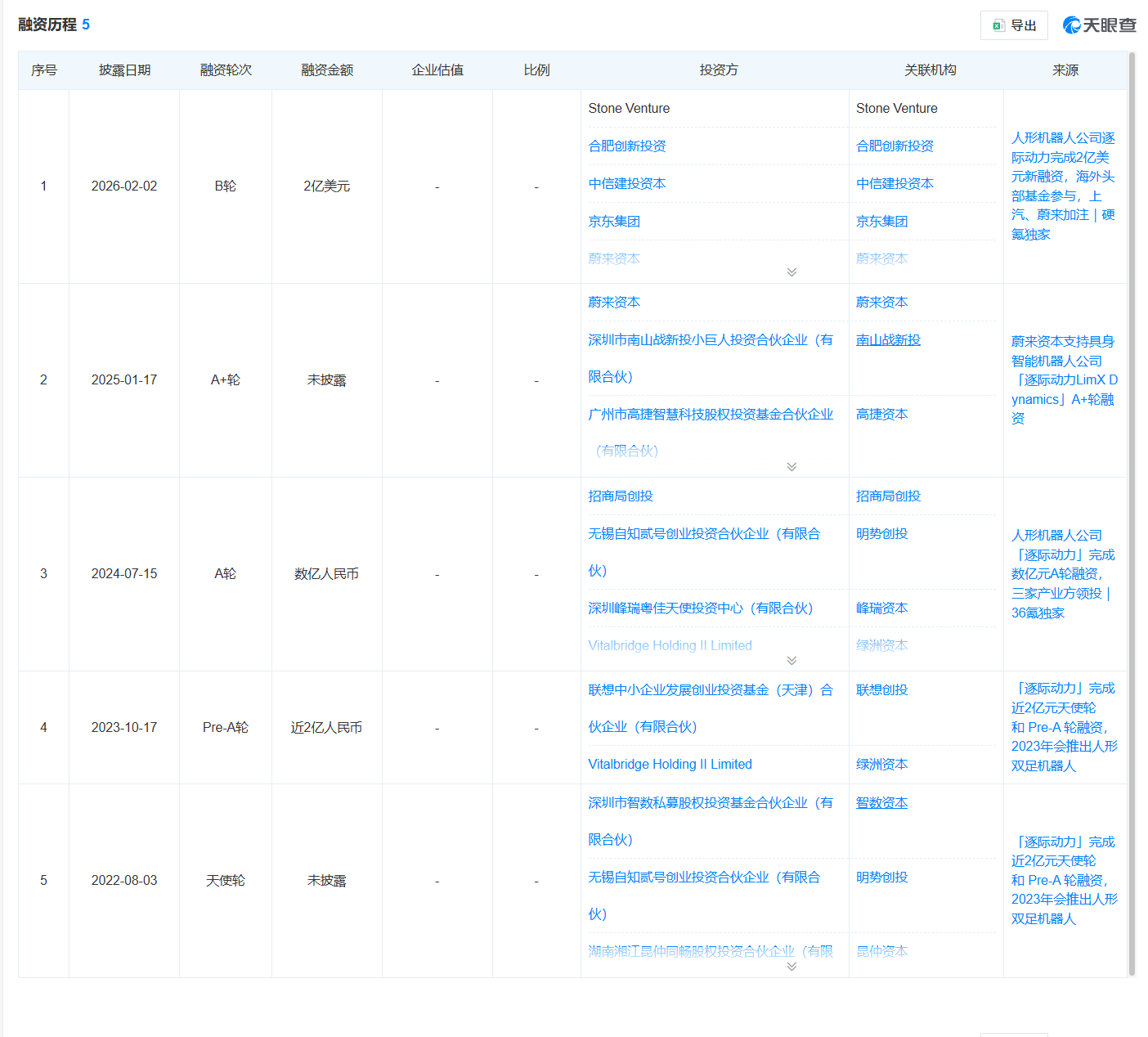
Task: Open the 联想创投 institution link
Action: tap(881, 689)
